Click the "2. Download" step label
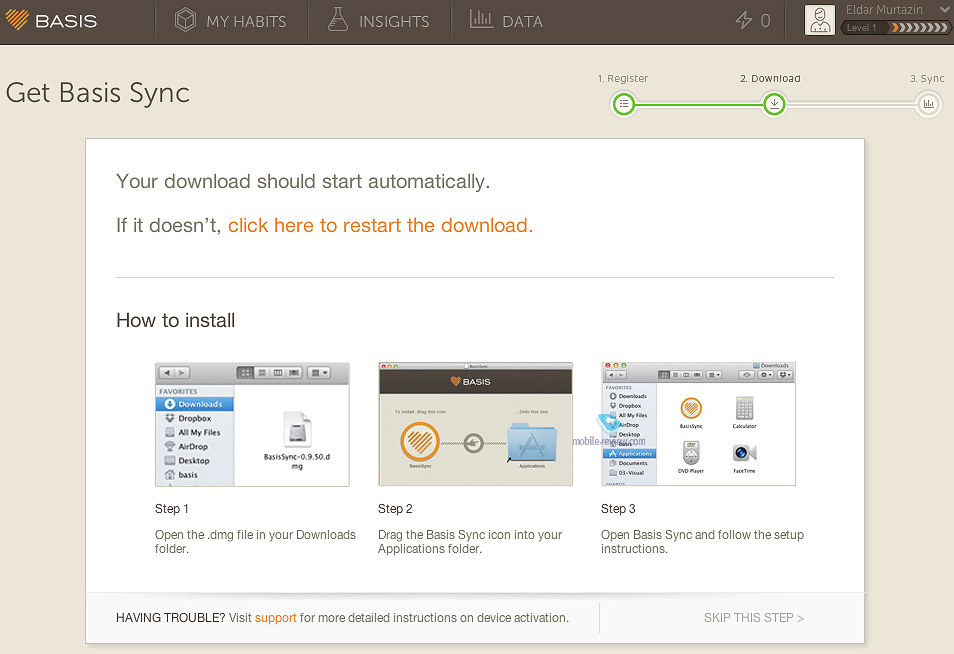This screenshot has width=954, height=654. [x=770, y=78]
